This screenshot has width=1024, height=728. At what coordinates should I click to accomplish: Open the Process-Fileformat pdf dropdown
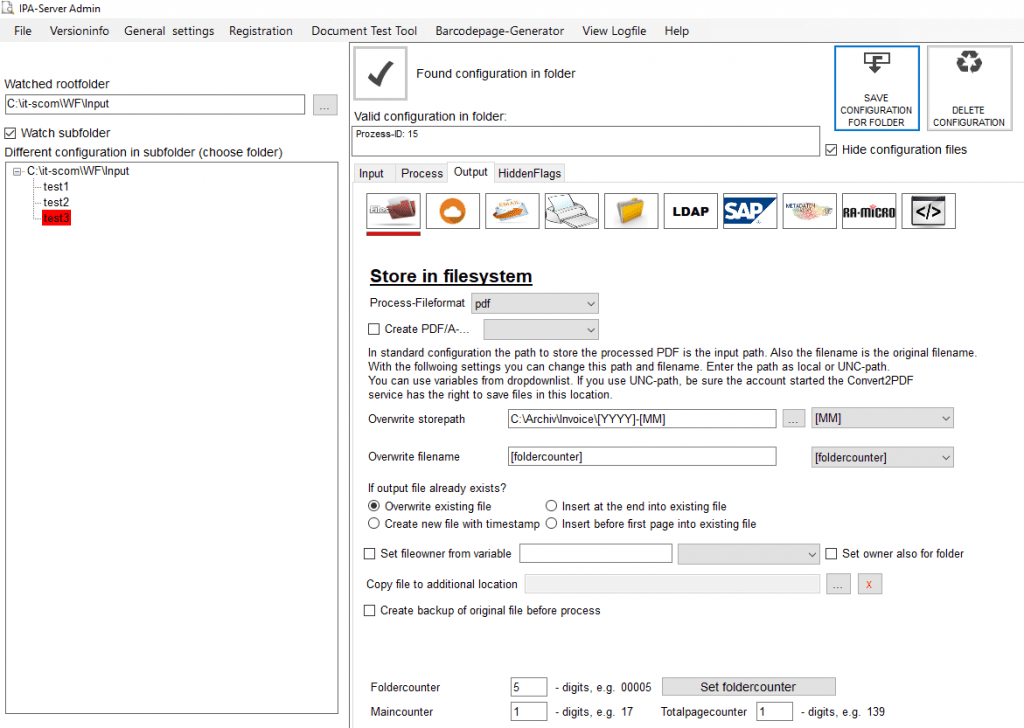coord(535,303)
